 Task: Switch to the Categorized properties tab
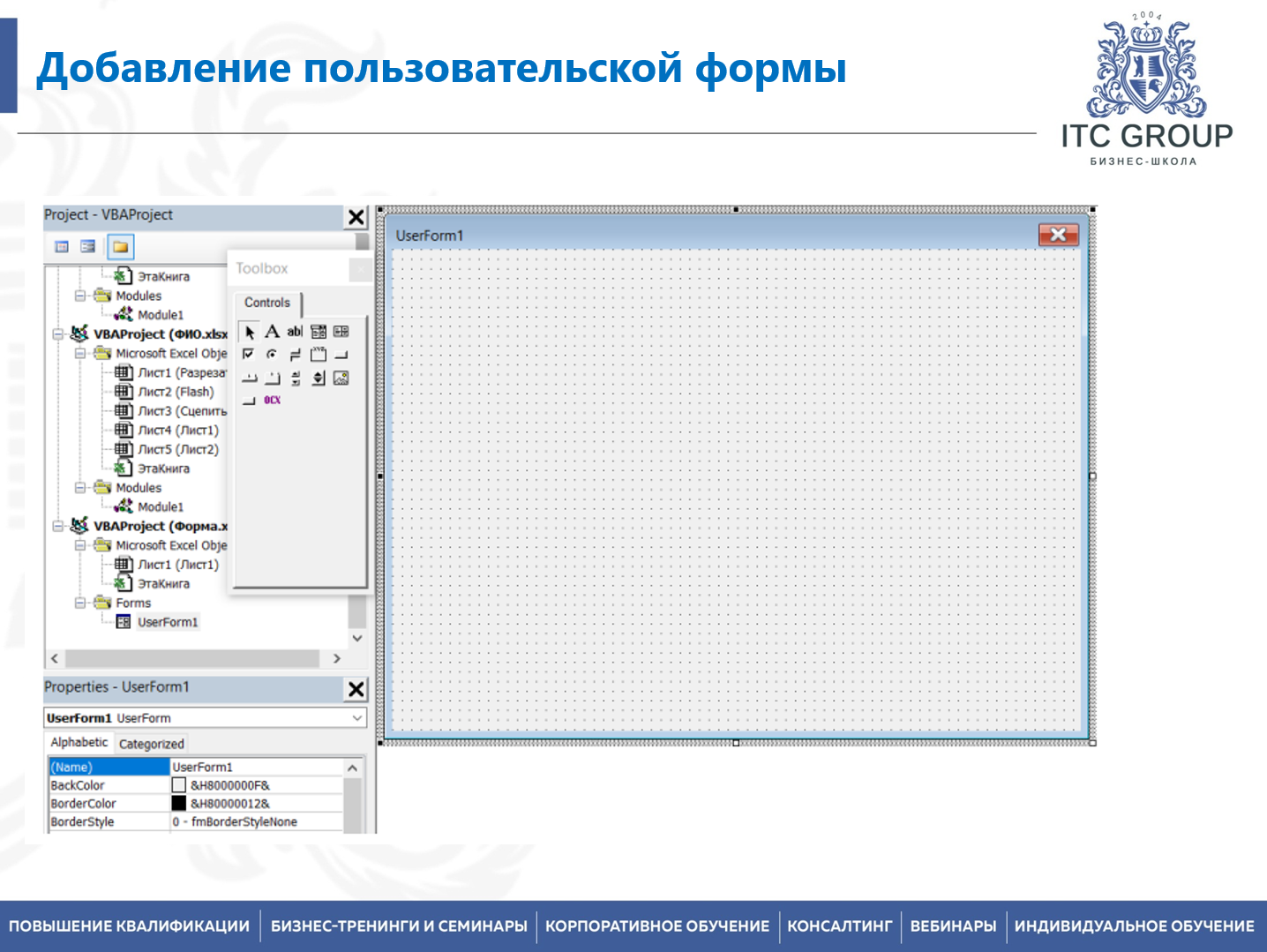point(151,744)
